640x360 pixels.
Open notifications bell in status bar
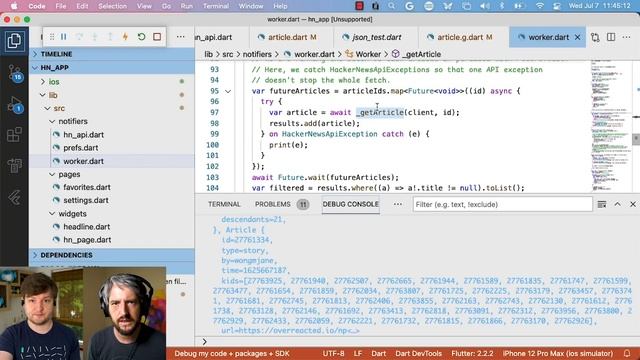627,353
